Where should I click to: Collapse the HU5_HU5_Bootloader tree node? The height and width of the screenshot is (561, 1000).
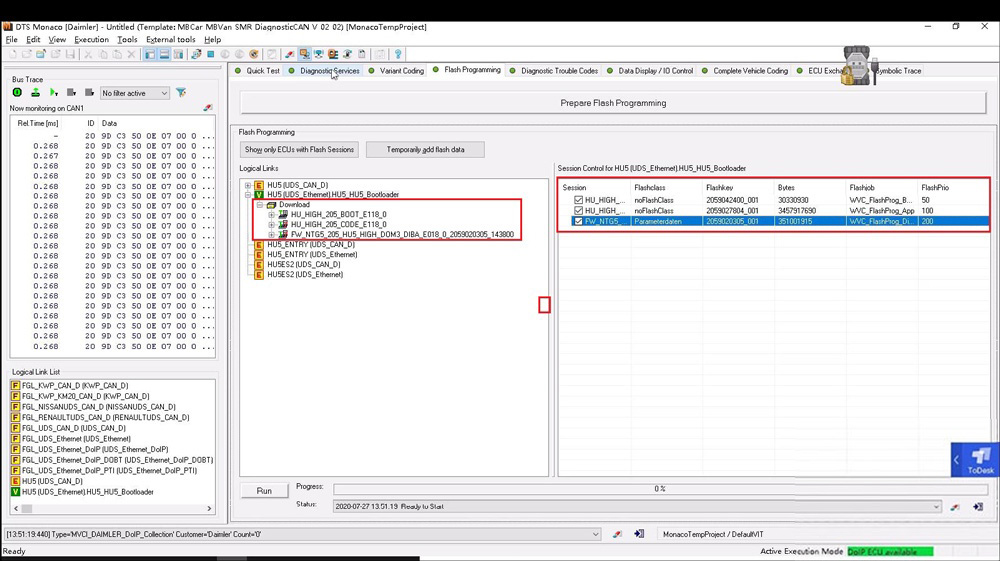(x=248, y=195)
